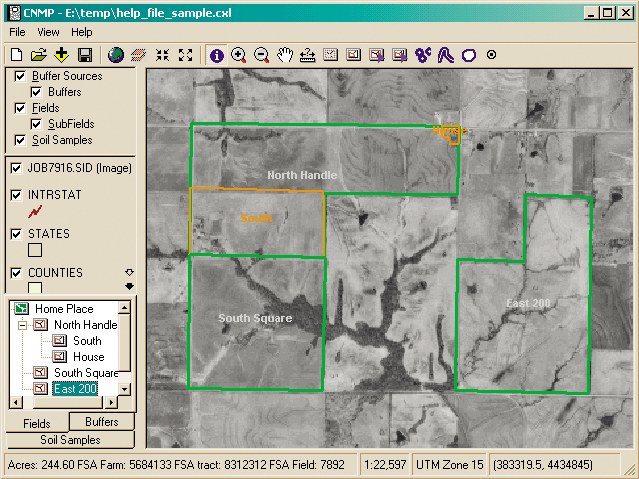Viewport: 639px width, 479px height.
Task: Collapse the North Handle tree node
Action: pos(22,325)
